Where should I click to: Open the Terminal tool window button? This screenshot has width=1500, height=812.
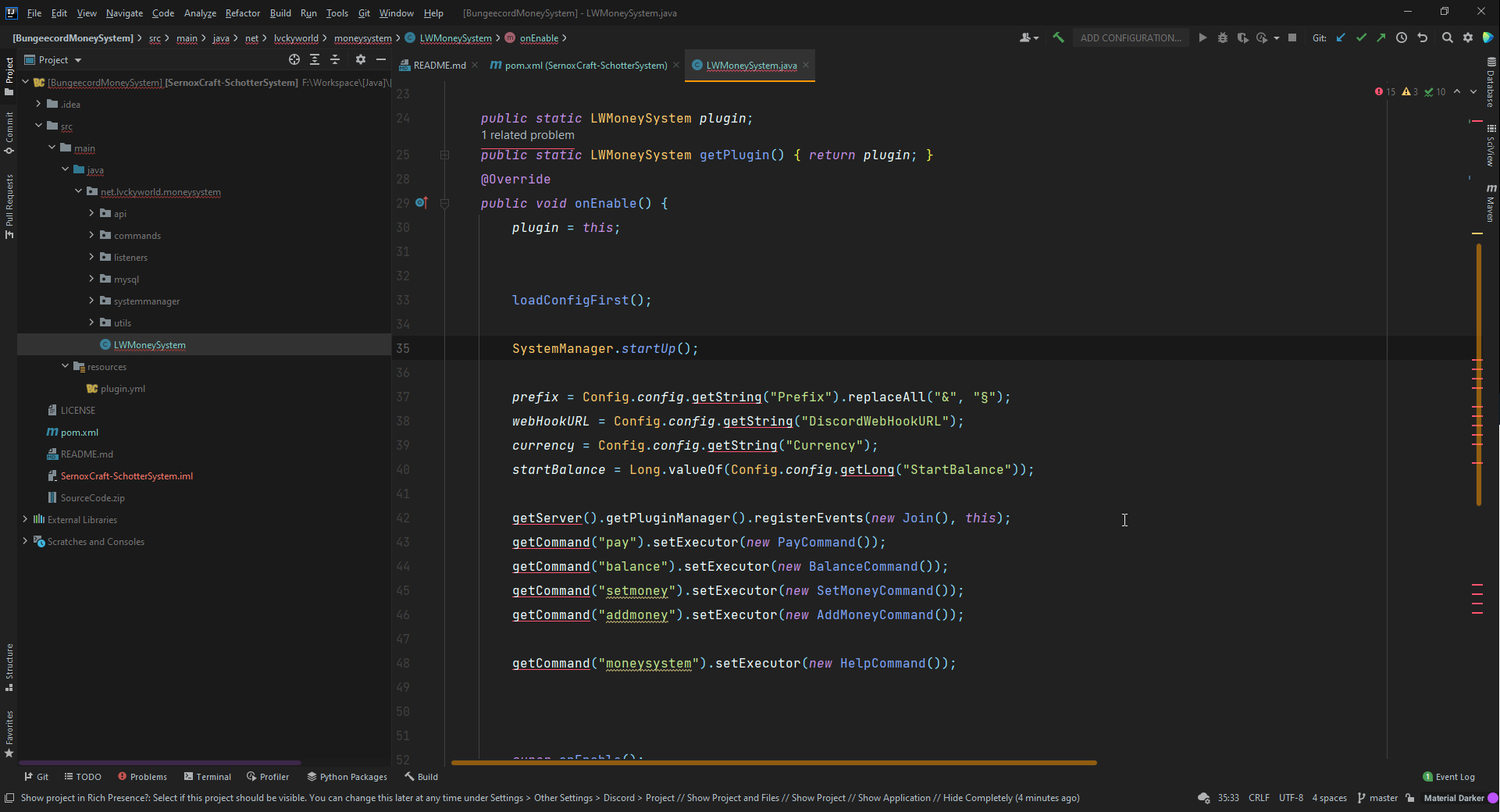208,777
